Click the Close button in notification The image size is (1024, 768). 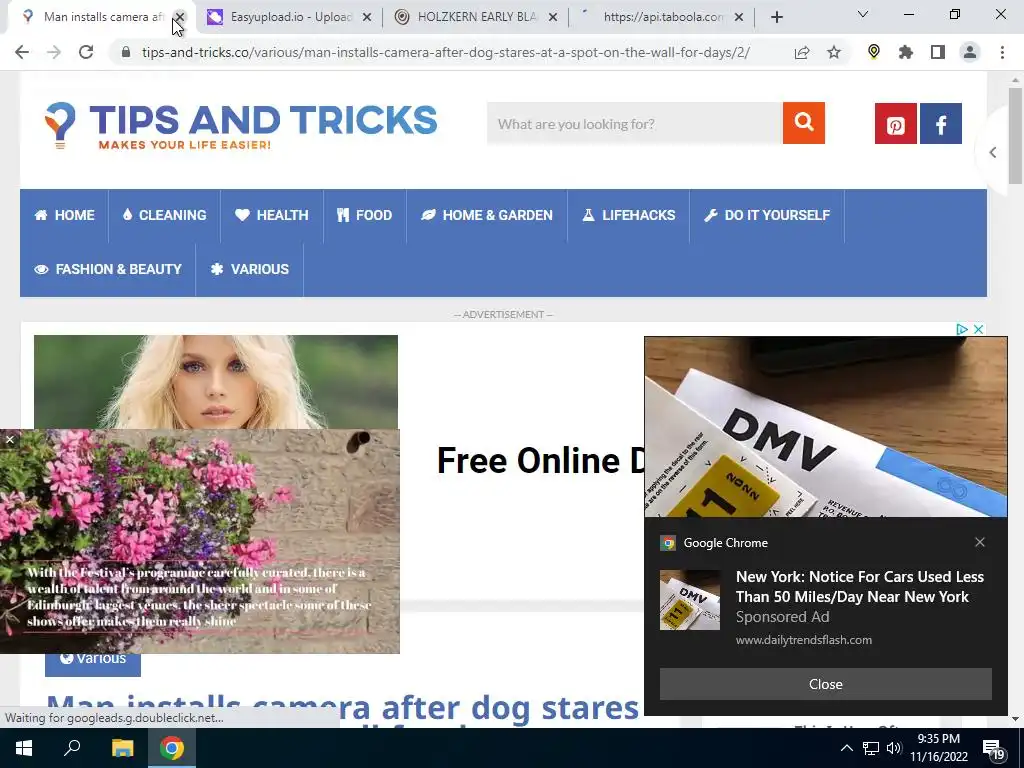[825, 684]
